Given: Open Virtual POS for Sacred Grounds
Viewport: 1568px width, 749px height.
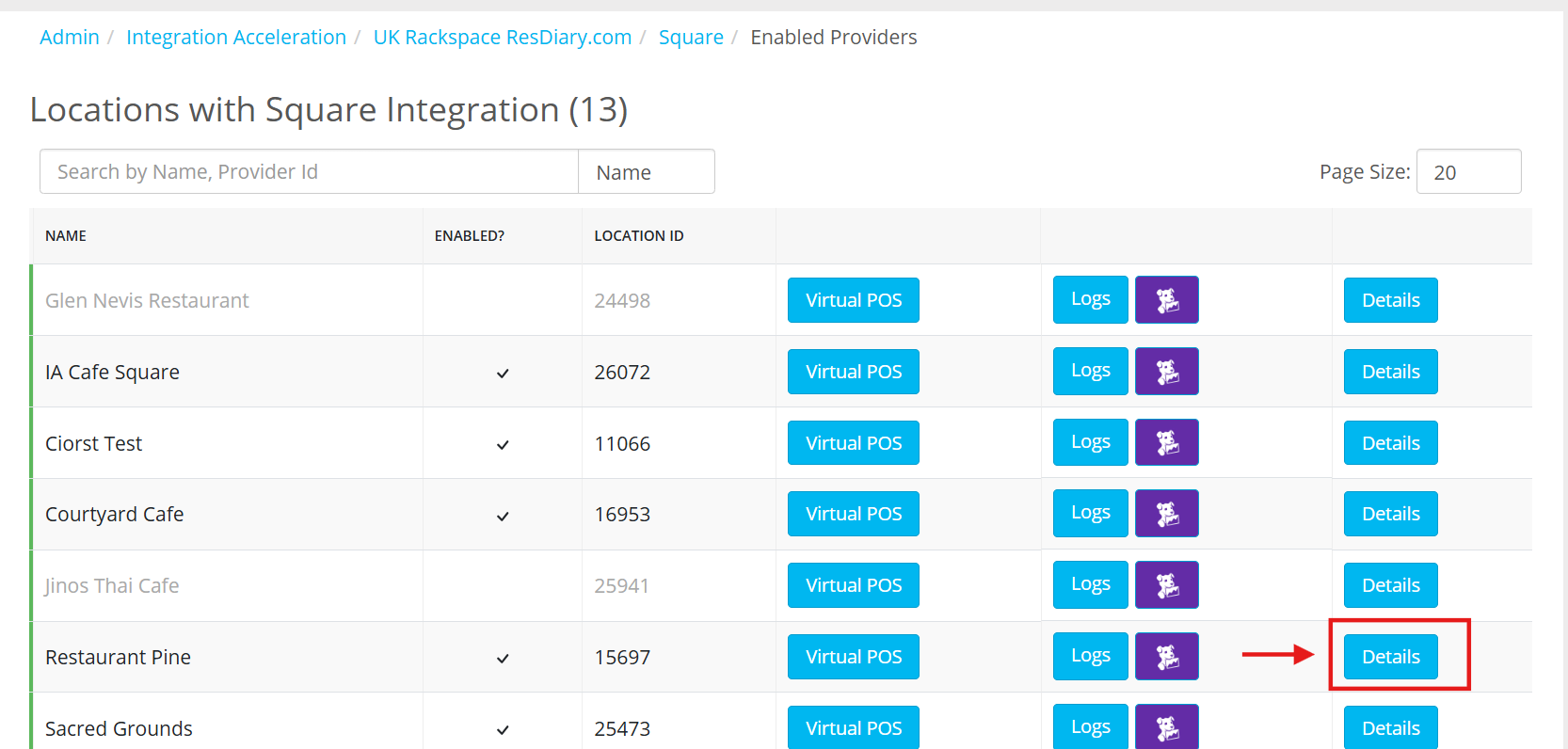Looking at the screenshot, I should (854, 727).
